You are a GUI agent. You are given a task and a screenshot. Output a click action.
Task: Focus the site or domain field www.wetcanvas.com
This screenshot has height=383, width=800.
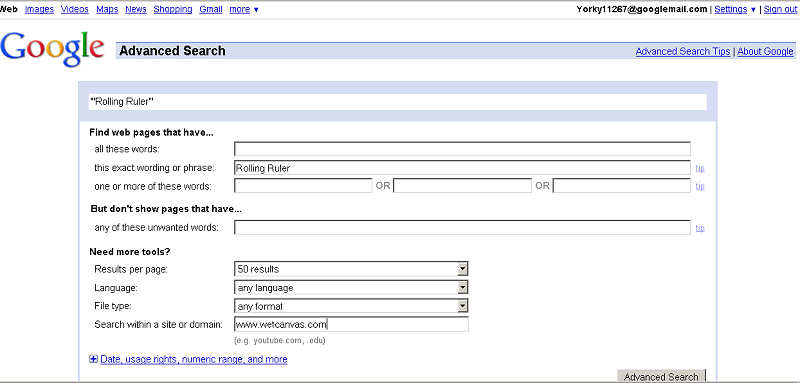[x=351, y=324]
